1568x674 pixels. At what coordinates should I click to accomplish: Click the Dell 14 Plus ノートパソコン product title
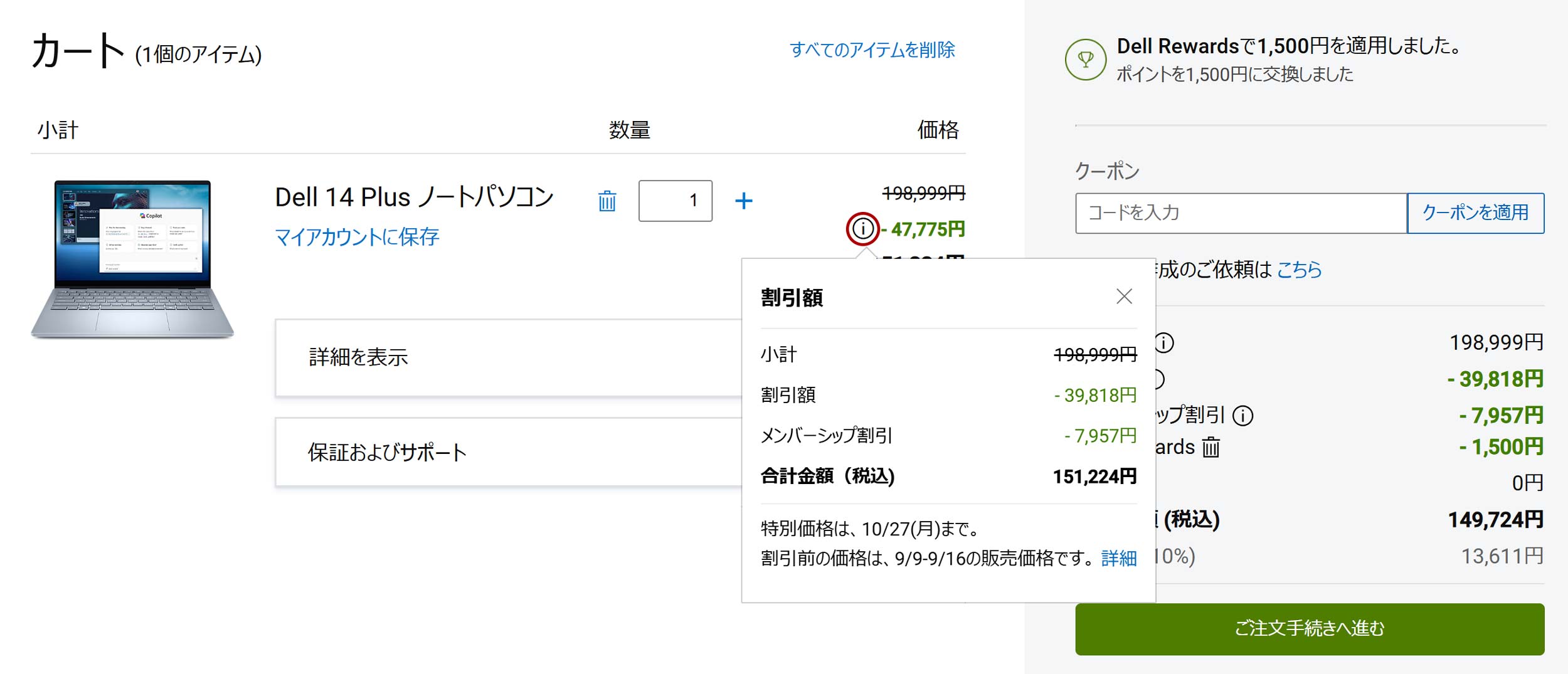coord(414,197)
